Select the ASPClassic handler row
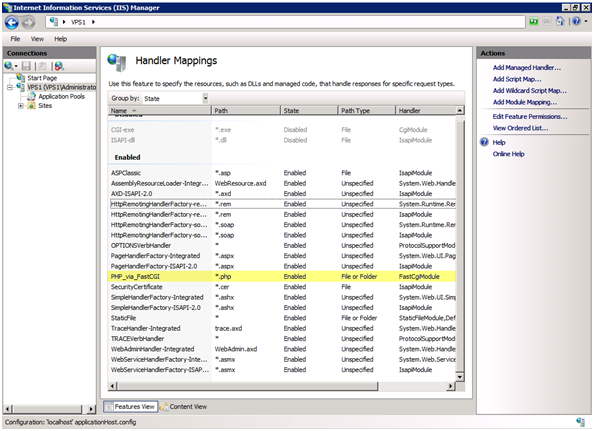Viewport: 594px width, 431px height. click(x=283, y=173)
